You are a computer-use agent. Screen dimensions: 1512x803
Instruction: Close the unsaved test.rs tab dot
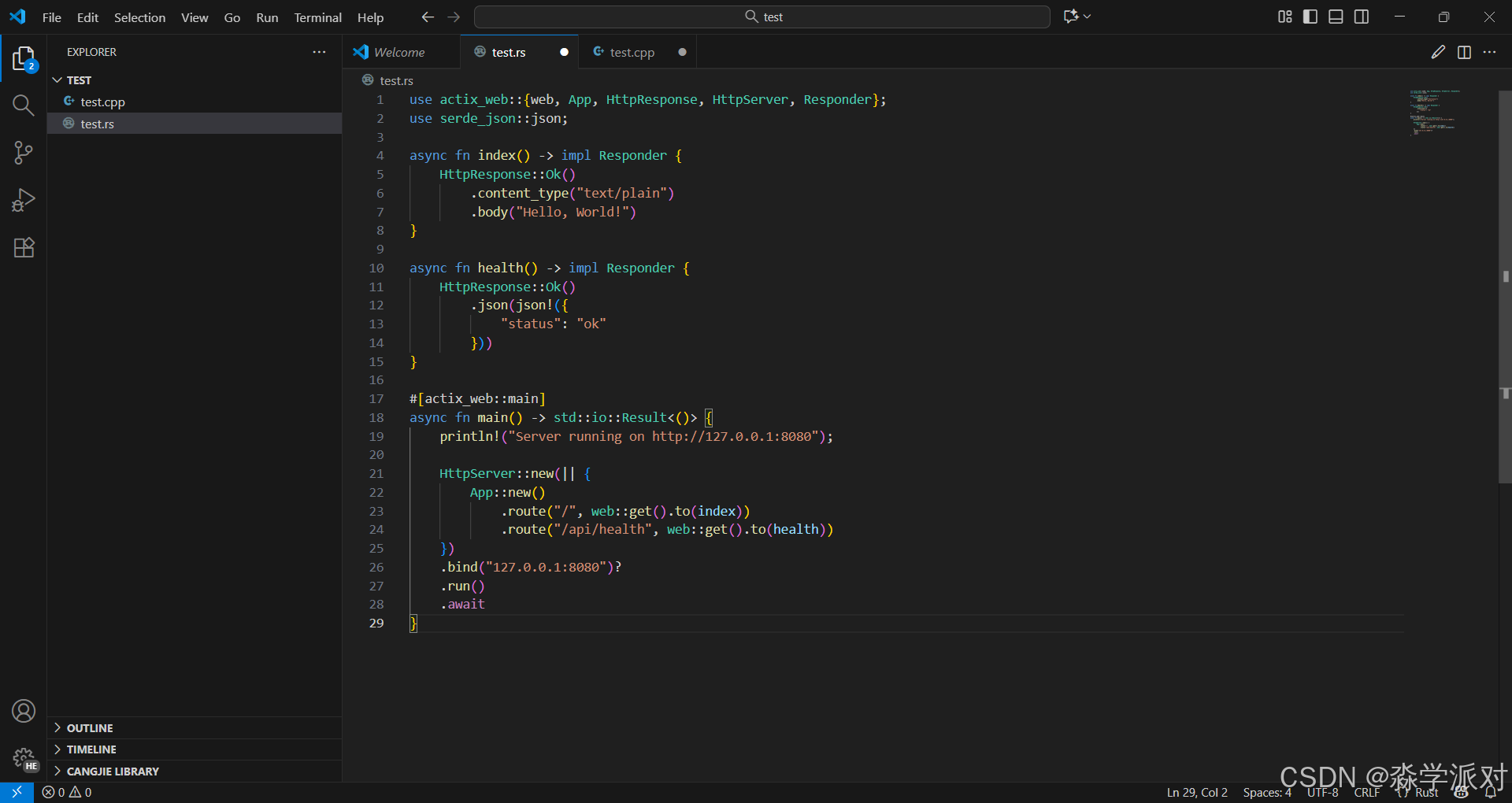click(564, 52)
